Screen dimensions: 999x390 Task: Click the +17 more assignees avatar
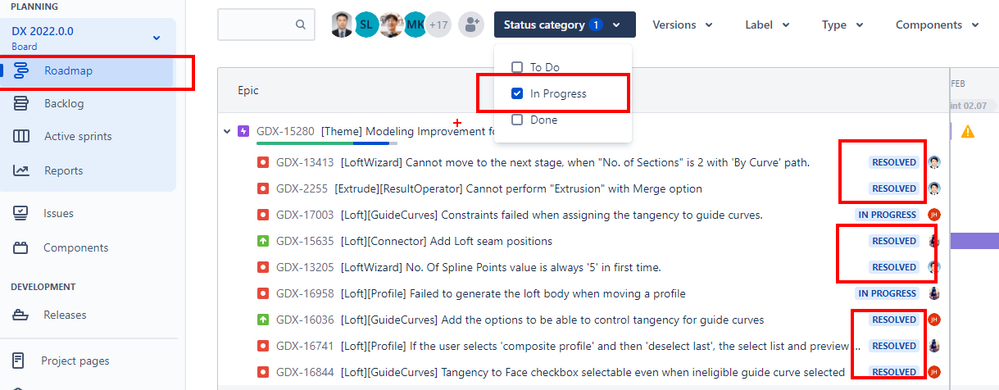[x=438, y=25]
